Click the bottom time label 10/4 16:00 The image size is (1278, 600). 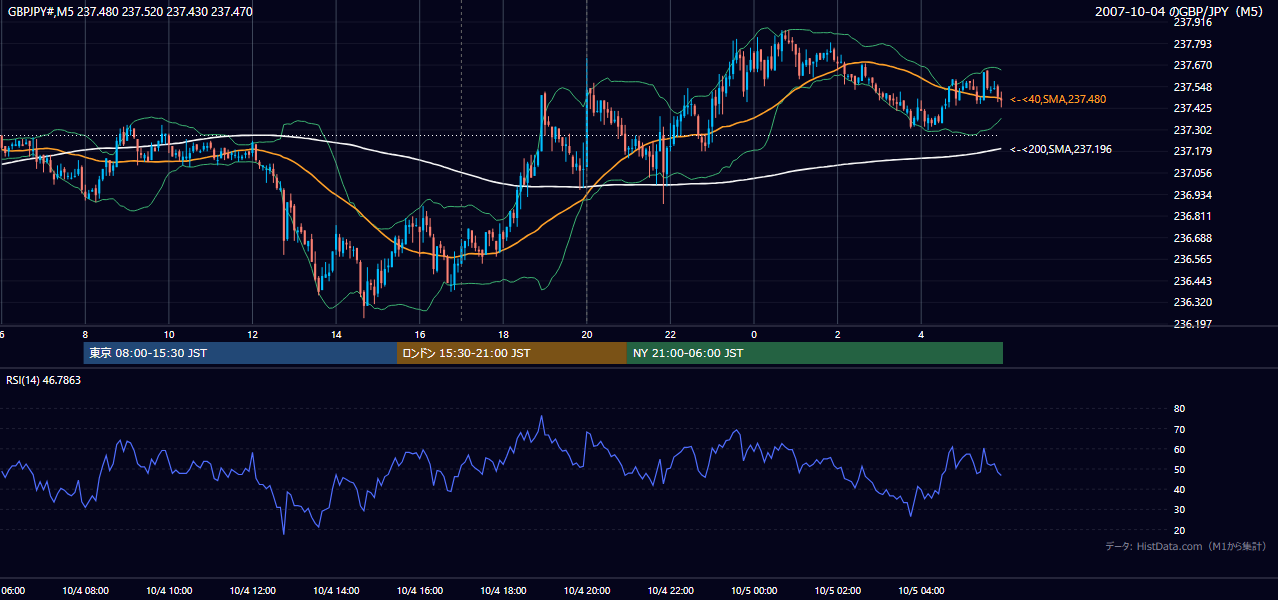[420, 591]
